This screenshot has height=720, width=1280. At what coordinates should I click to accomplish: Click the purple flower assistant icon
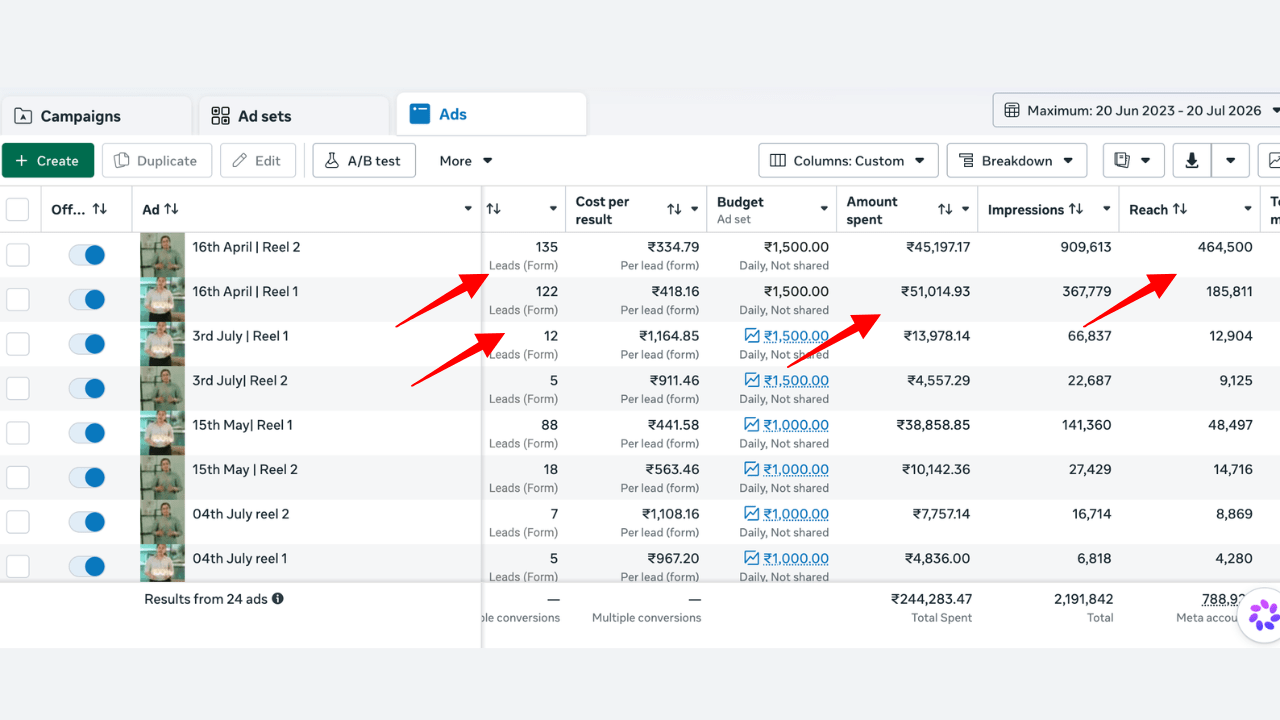coord(1263,614)
